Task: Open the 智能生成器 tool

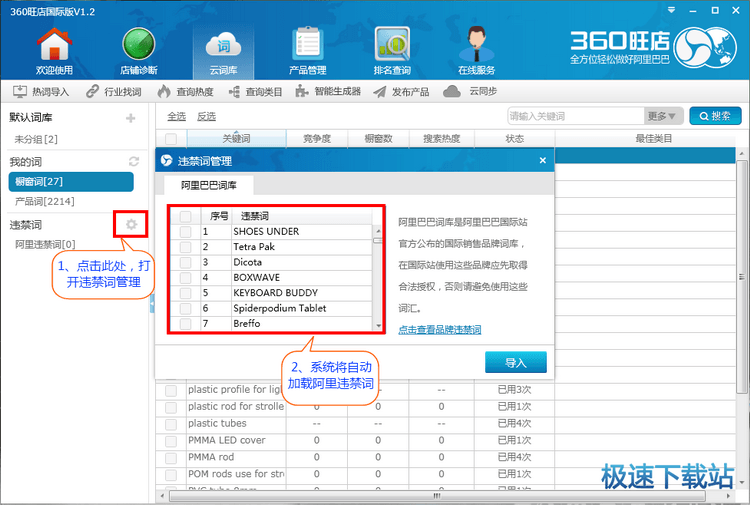Action: coord(328,91)
